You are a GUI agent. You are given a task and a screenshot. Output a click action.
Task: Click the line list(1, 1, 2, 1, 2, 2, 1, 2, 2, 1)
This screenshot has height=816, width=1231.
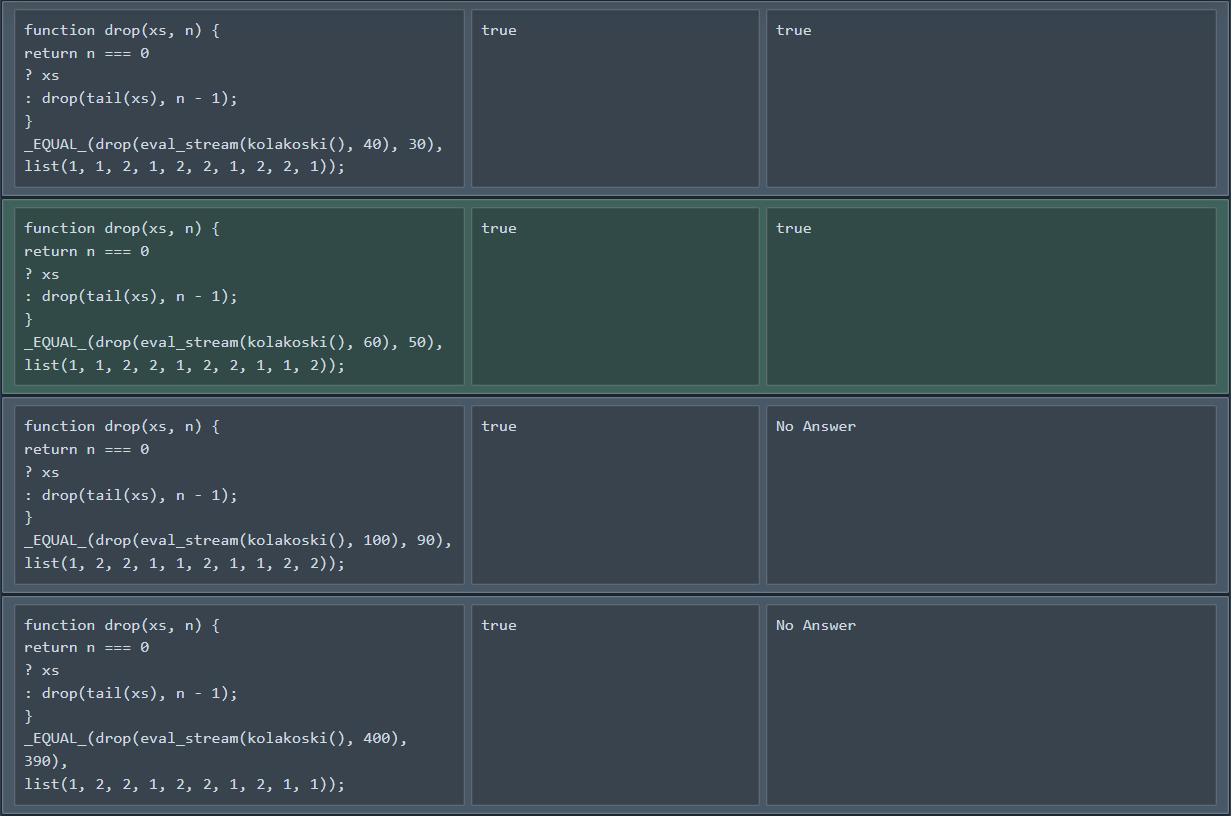point(184,167)
